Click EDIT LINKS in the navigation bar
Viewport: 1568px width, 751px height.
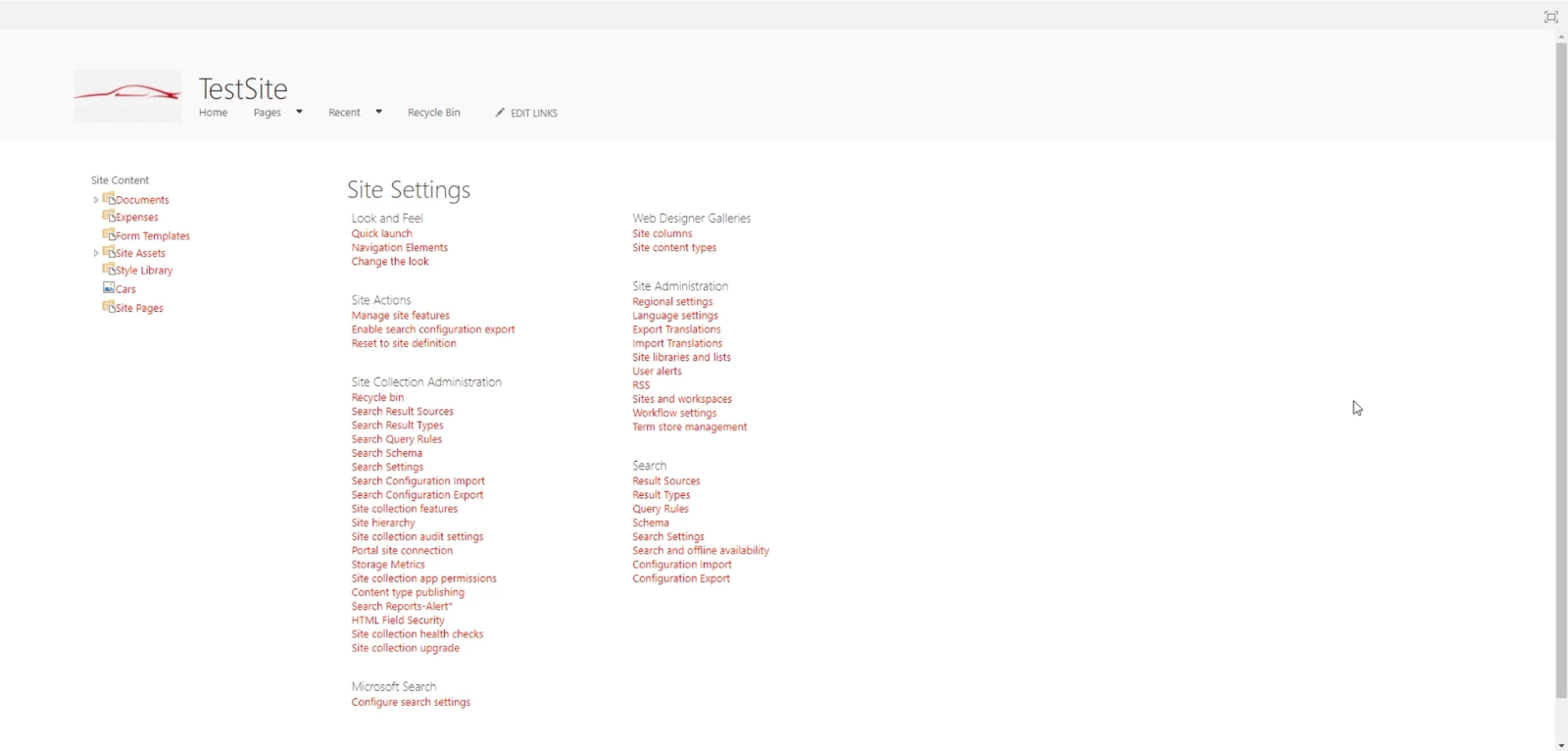[534, 114]
